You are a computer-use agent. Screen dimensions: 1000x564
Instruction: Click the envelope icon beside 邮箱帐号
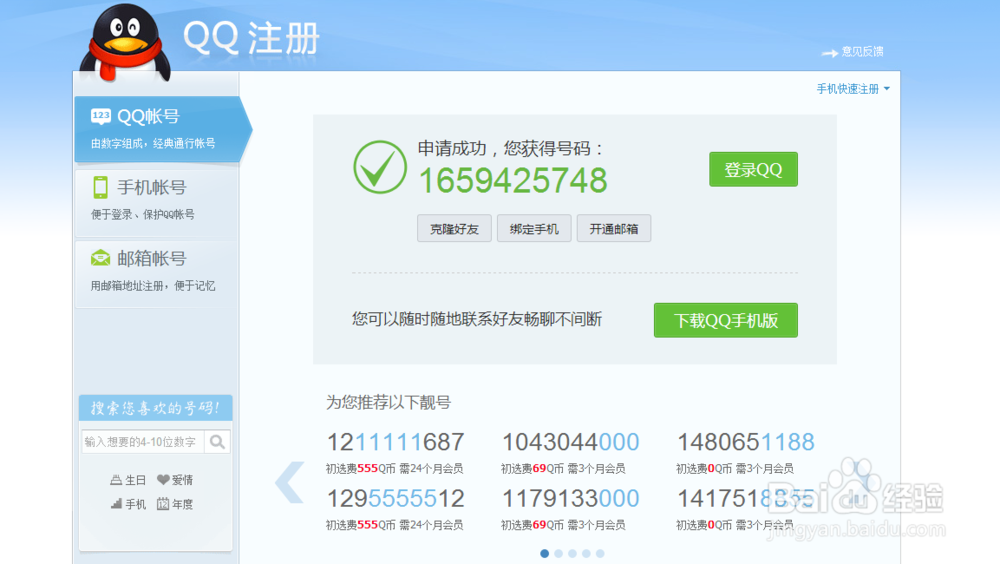coord(100,258)
